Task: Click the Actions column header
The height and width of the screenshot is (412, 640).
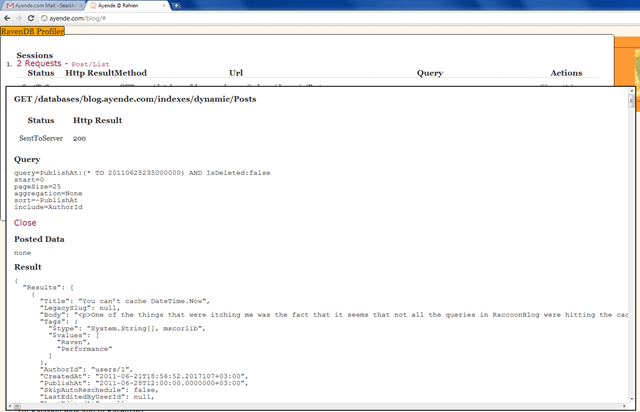Action: tap(566, 73)
